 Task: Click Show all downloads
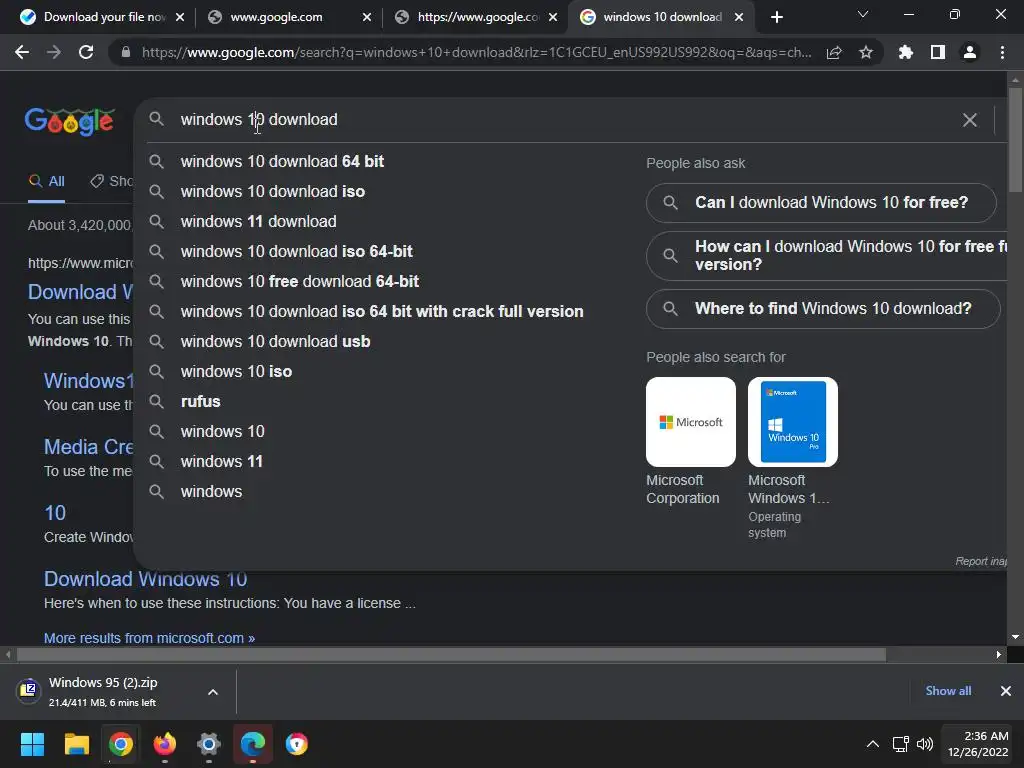[948, 691]
